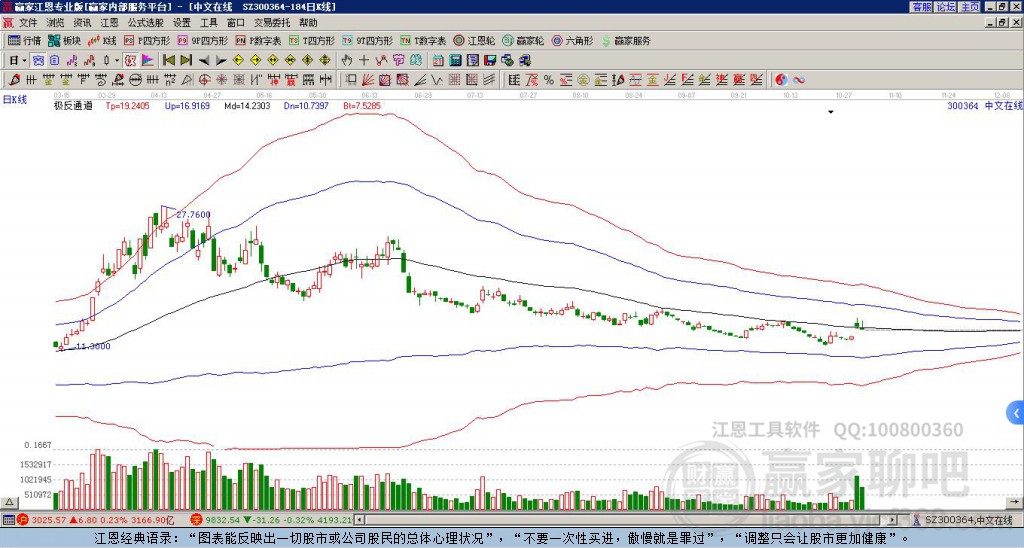Viewport: 1024px width, 548px height.
Task: Click the 客服 button in title bar
Action: tap(922, 7)
